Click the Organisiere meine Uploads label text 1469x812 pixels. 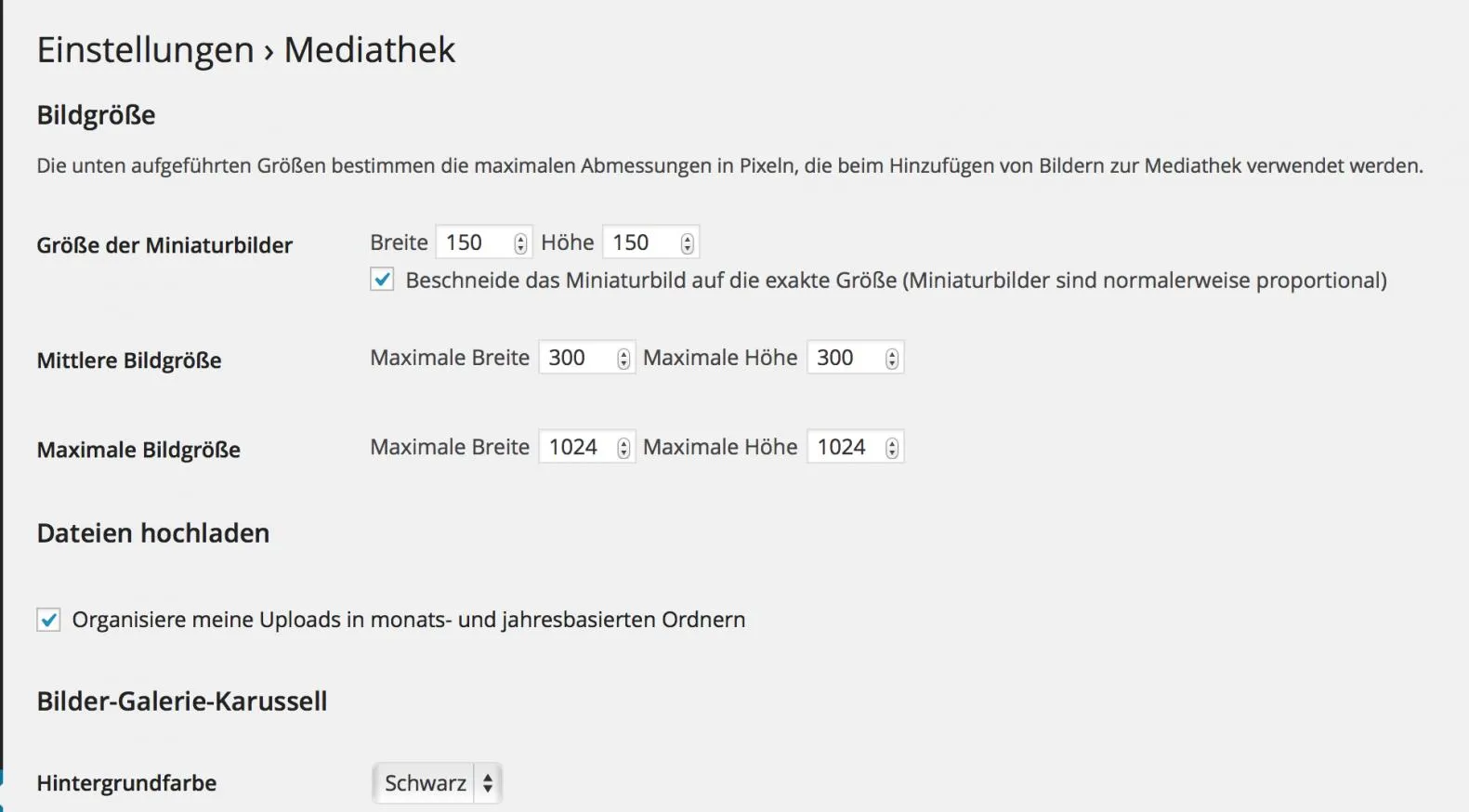[409, 620]
